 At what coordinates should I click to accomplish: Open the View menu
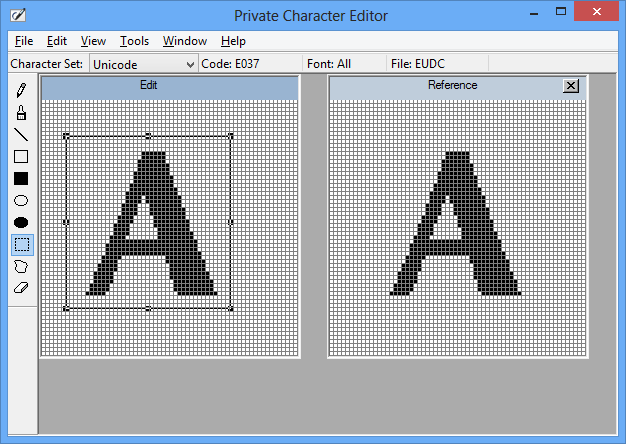[x=93, y=41]
